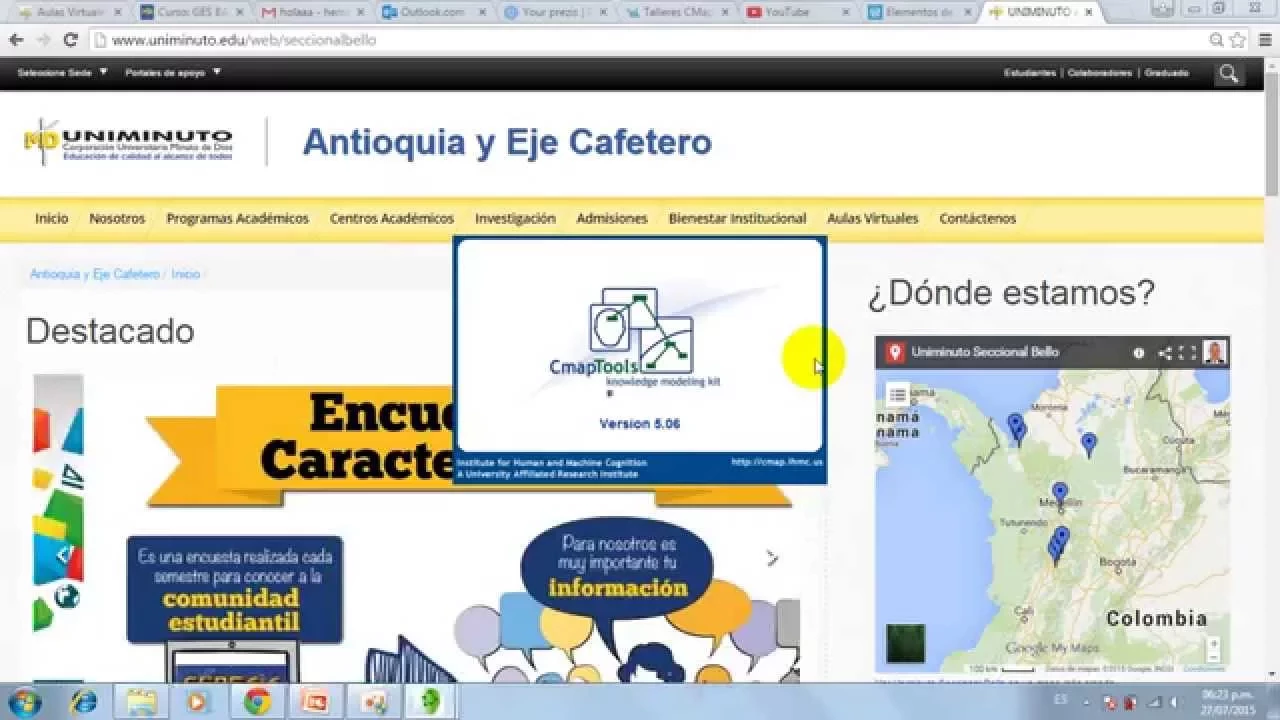Open the site search magnifier icon
Screen dimensions: 1280x720
click(x=1229, y=73)
